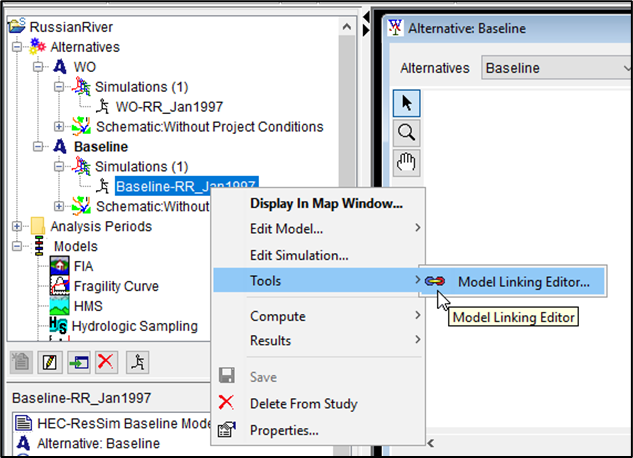The height and width of the screenshot is (458, 633).
Task: Open the Alternatives dropdown showing Baseline
Action: (557, 68)
